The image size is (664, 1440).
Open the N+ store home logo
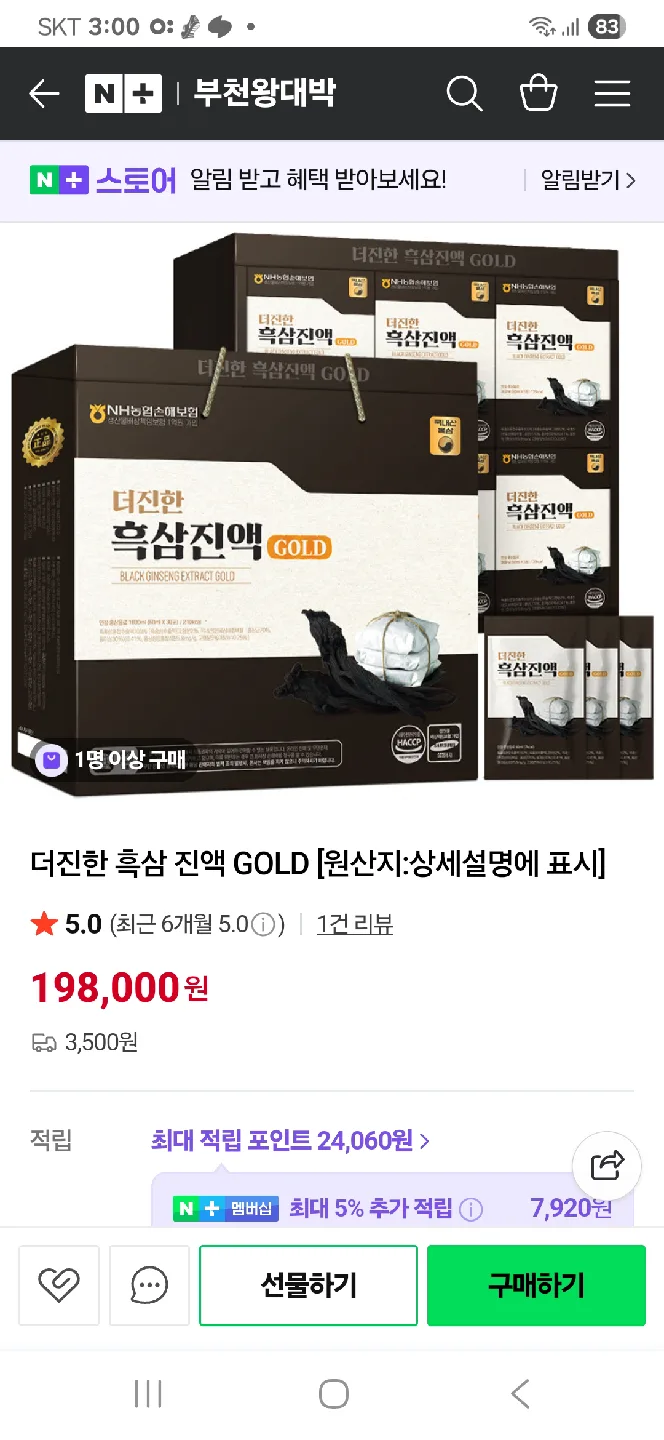[x=123, y=94]
